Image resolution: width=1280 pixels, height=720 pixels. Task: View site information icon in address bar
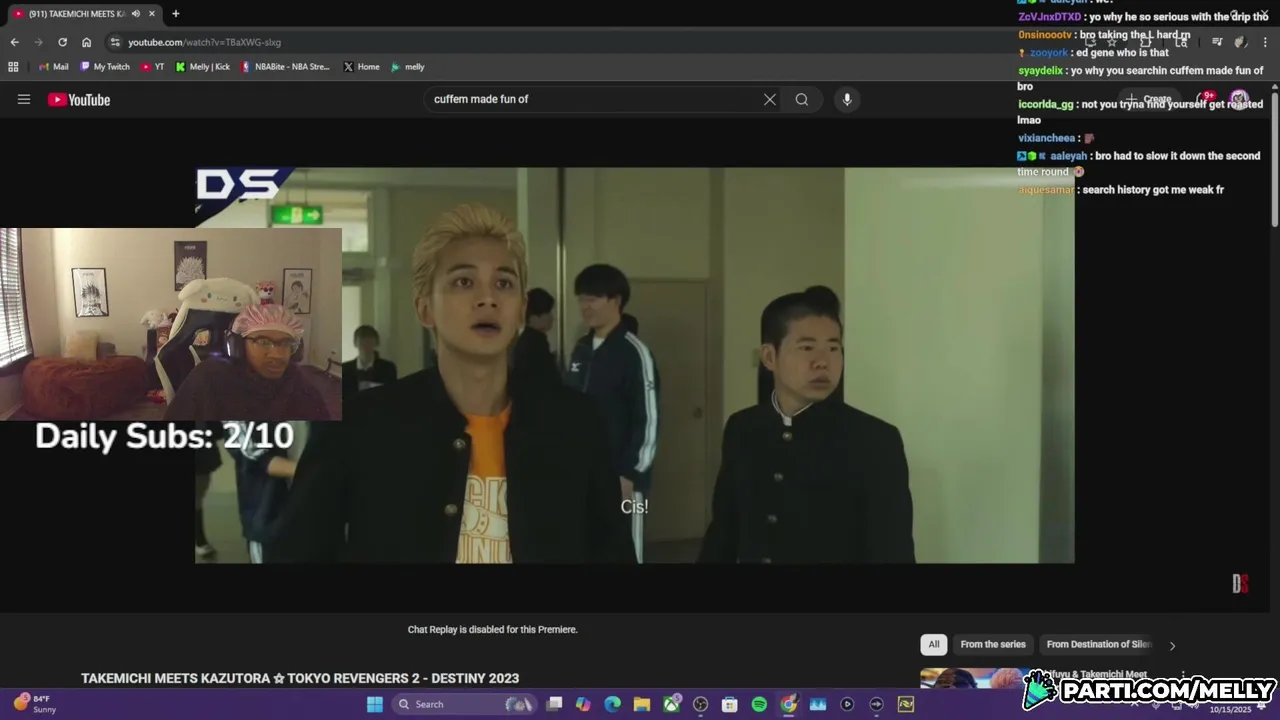[115, 42]
